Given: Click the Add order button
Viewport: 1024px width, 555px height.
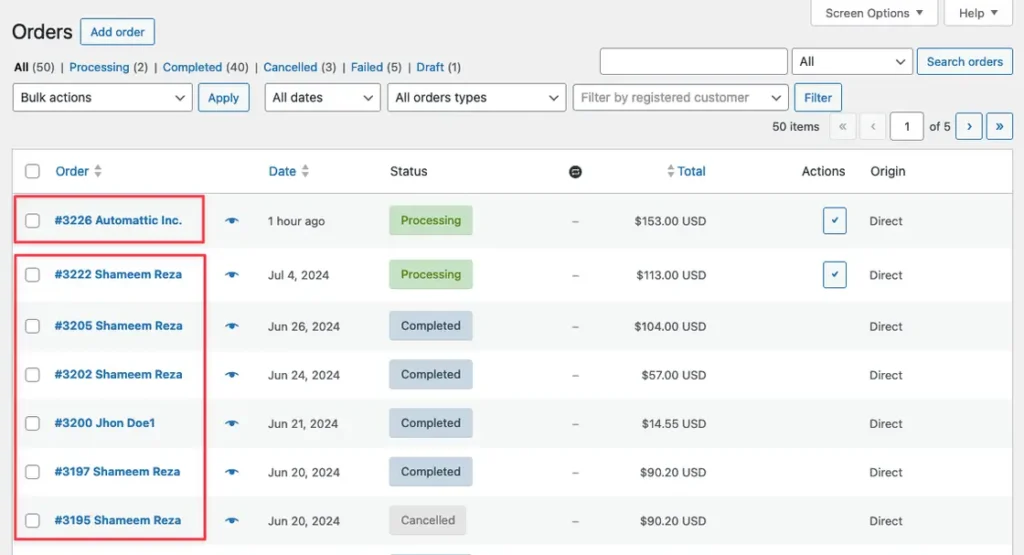Looking at the screenshot, I should [117, 32].
